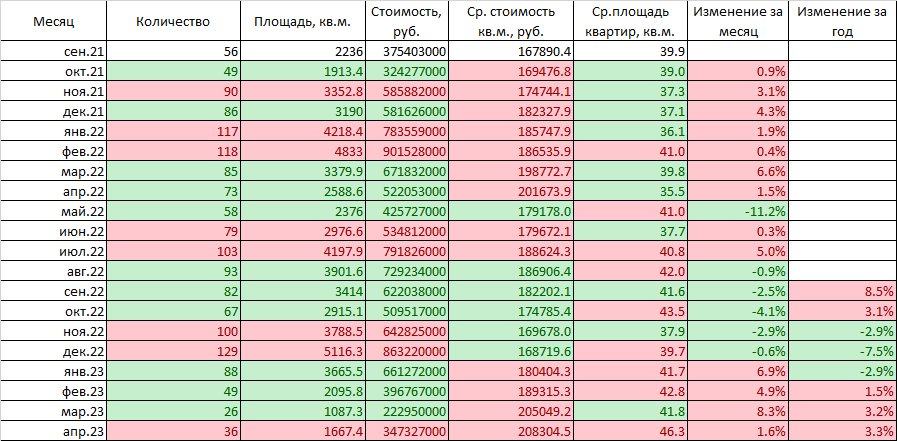Image resolution: width=897 pixels, height=441 pixels.
Task: Select the month cell 'мар.23'
Action: tap(54, 412)
